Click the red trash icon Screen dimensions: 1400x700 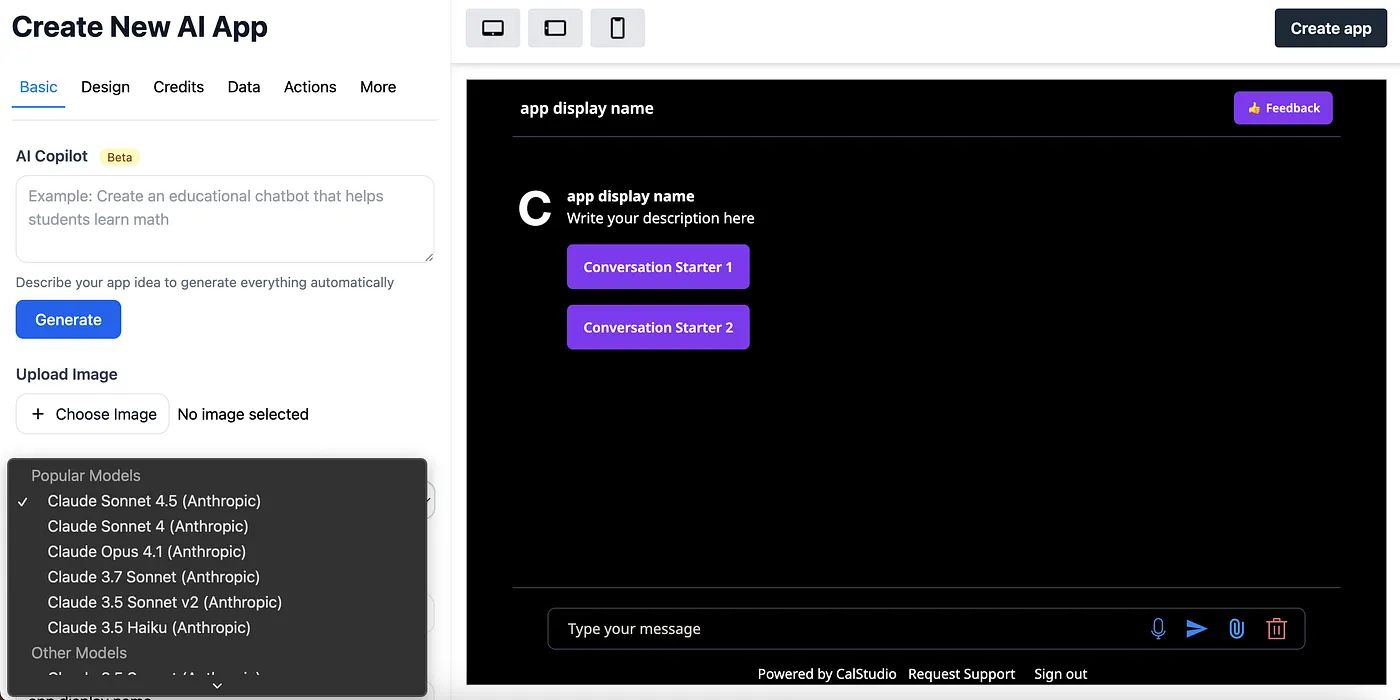point(1276,629)
